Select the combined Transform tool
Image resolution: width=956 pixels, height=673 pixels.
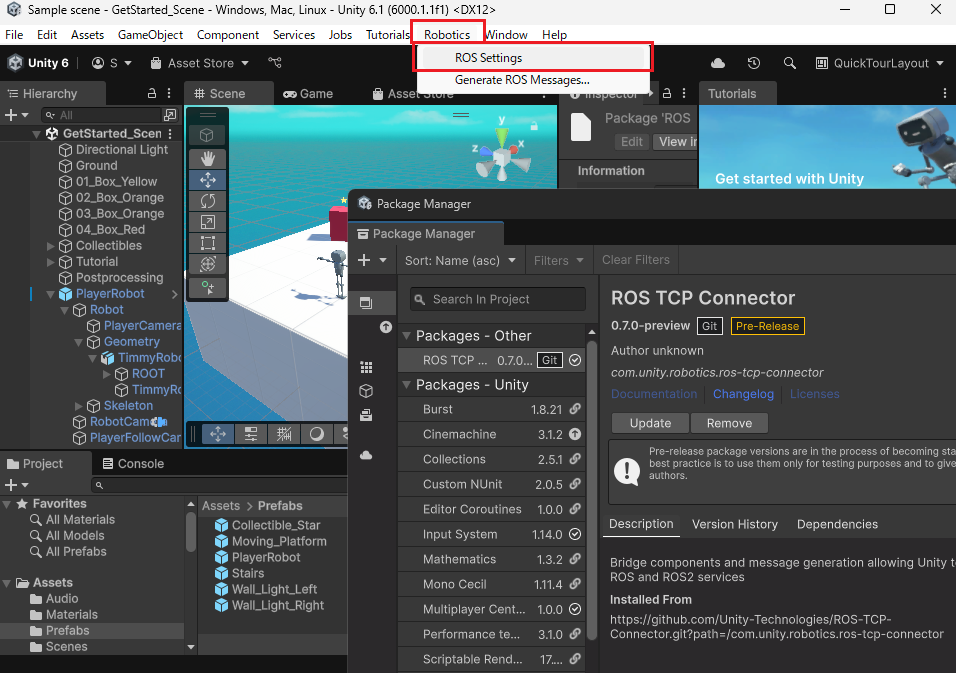pyautogui.click(x=206, y=263)
